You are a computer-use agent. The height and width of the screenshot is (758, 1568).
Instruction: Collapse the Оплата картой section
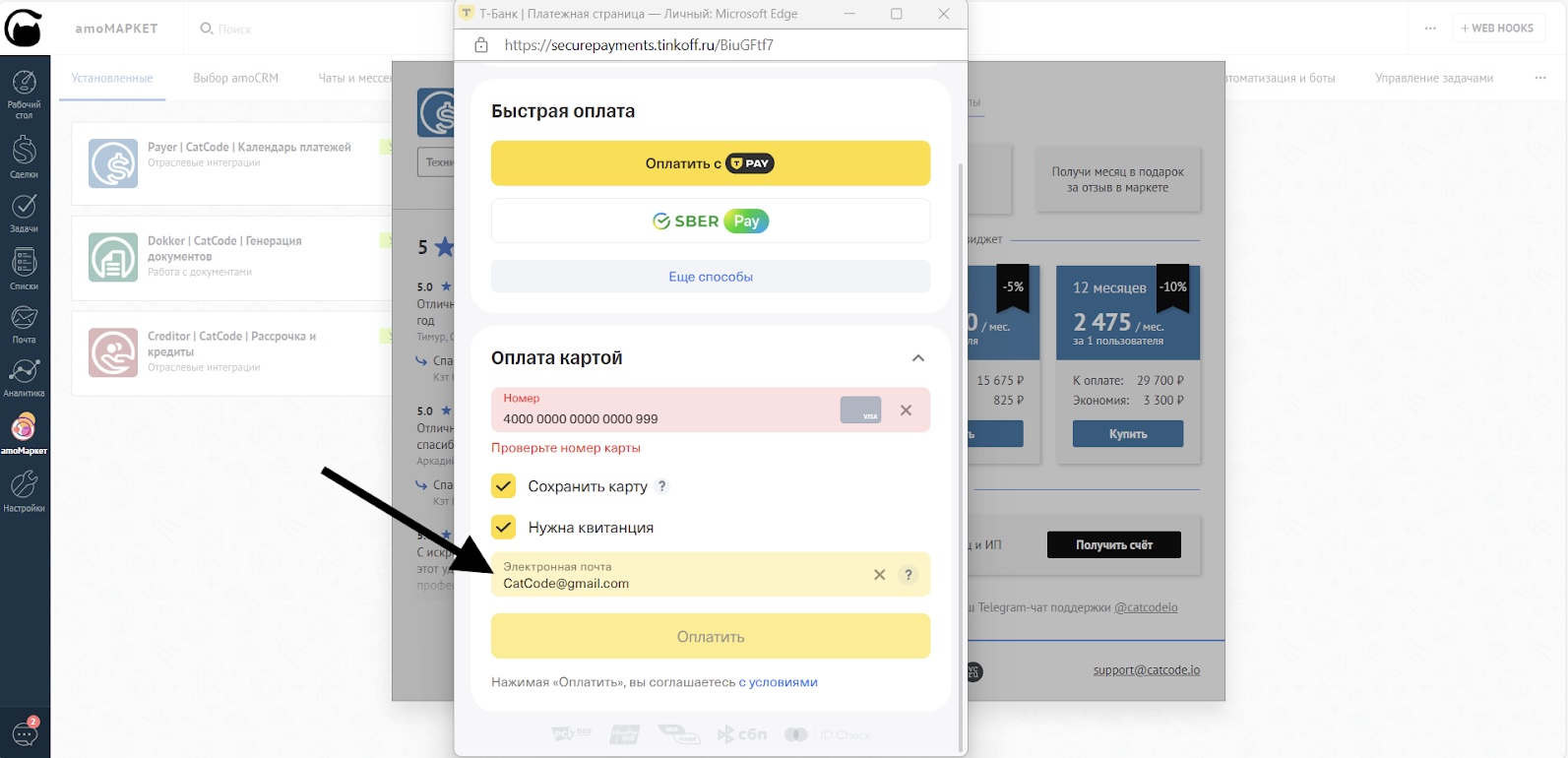point(918,358)
